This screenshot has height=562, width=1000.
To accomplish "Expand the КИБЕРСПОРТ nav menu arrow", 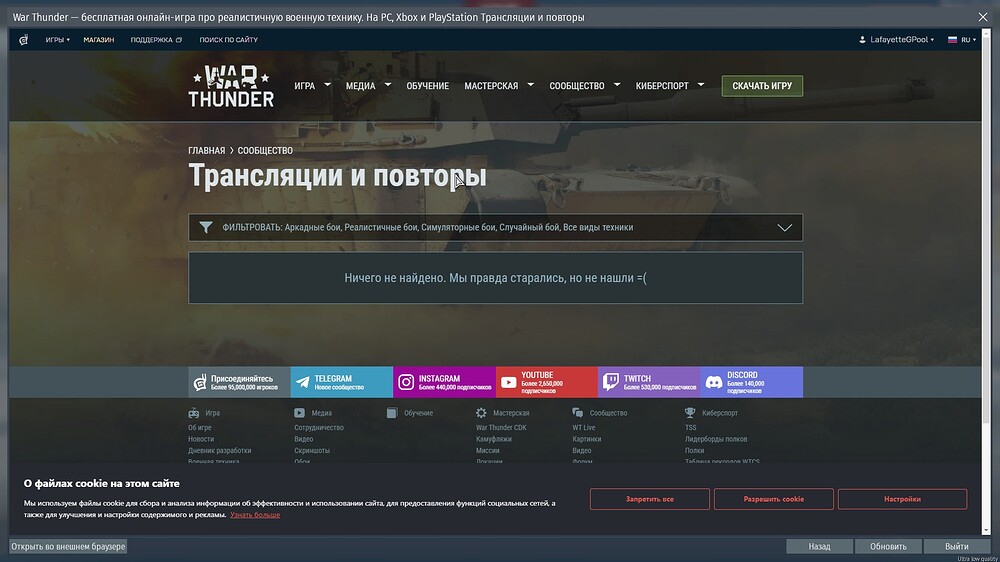I will tap(701, 85).
